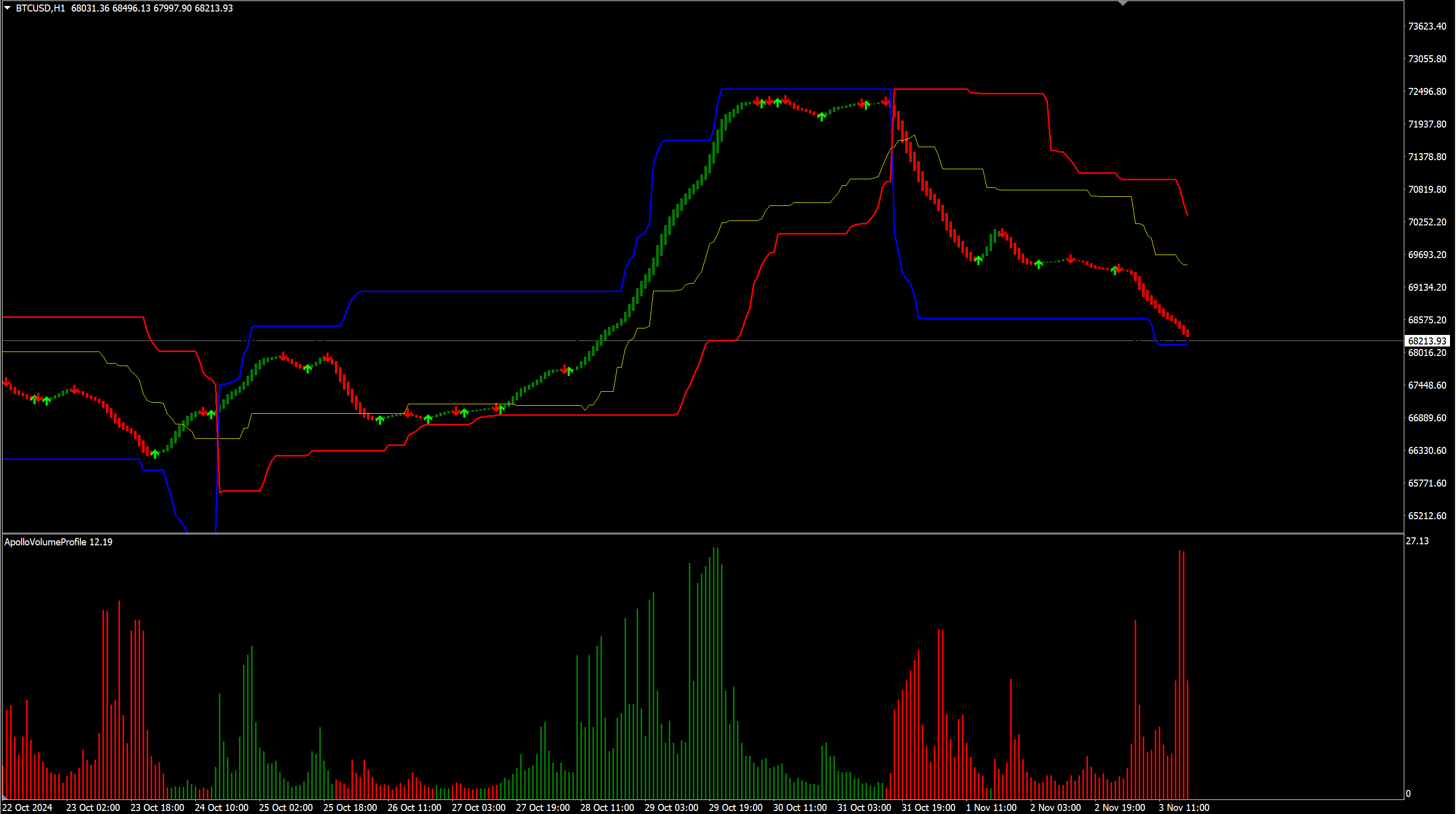Click time axis label 31 Oct 19:00

[928, 807]
